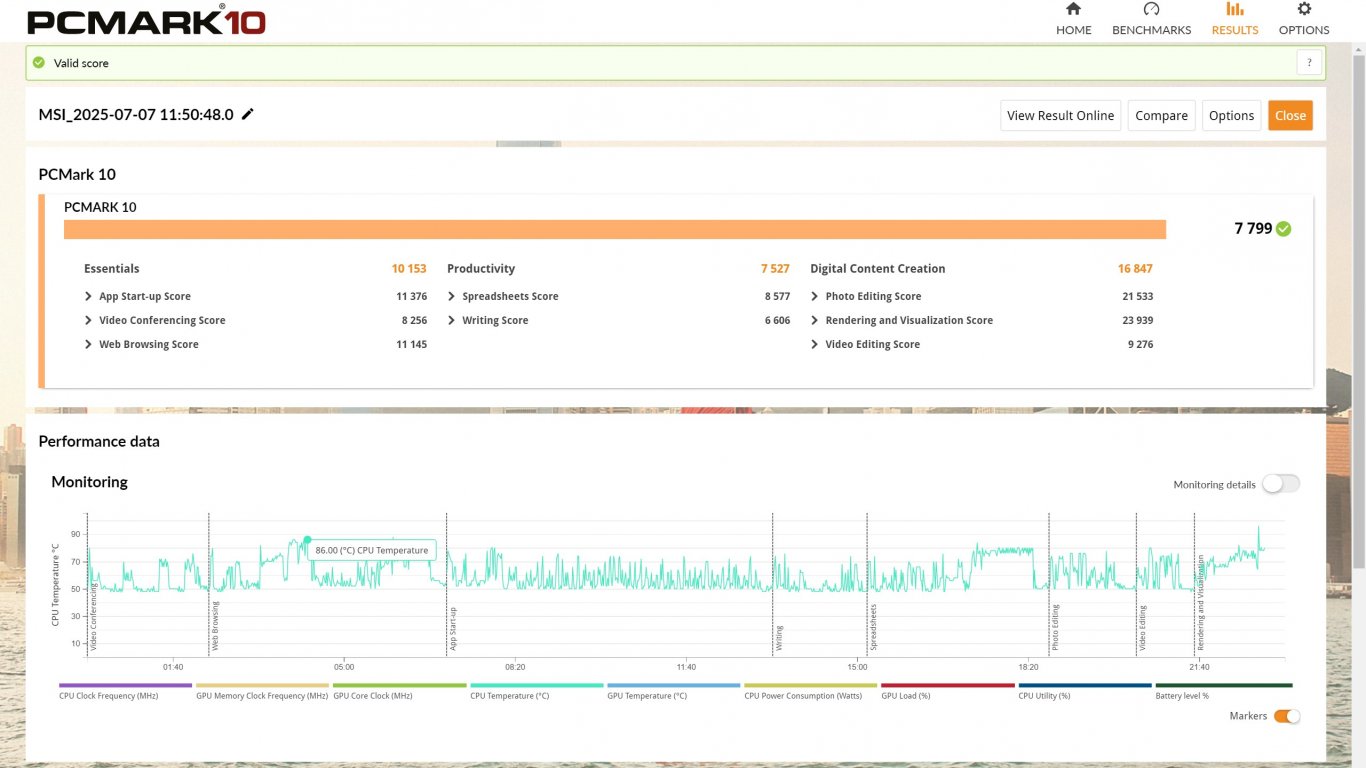The image size is (1366, 768).
Task: Click the Essentials heading
Action: click(x=112, y=269)
